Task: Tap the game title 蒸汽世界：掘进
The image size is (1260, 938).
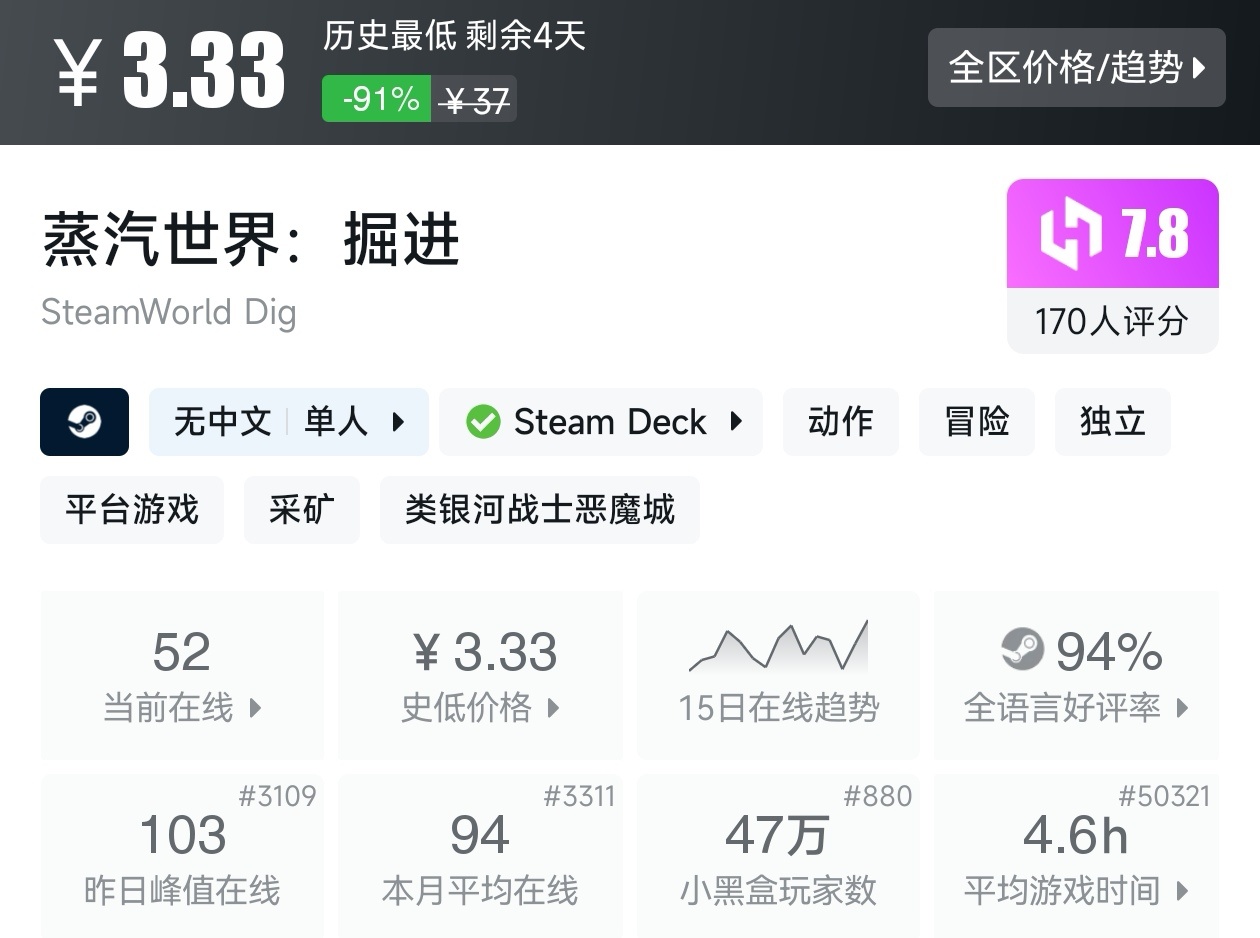Action: [251, 240]
